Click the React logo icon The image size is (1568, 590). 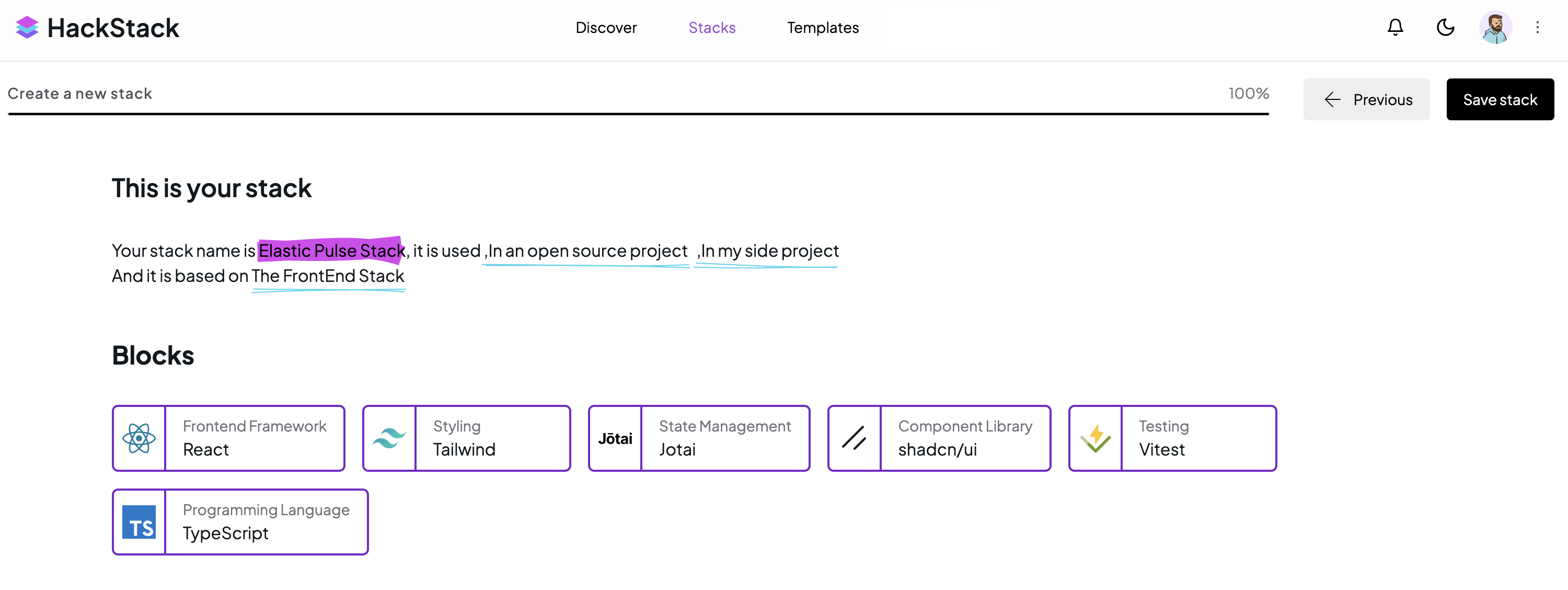tap(139, 438)
